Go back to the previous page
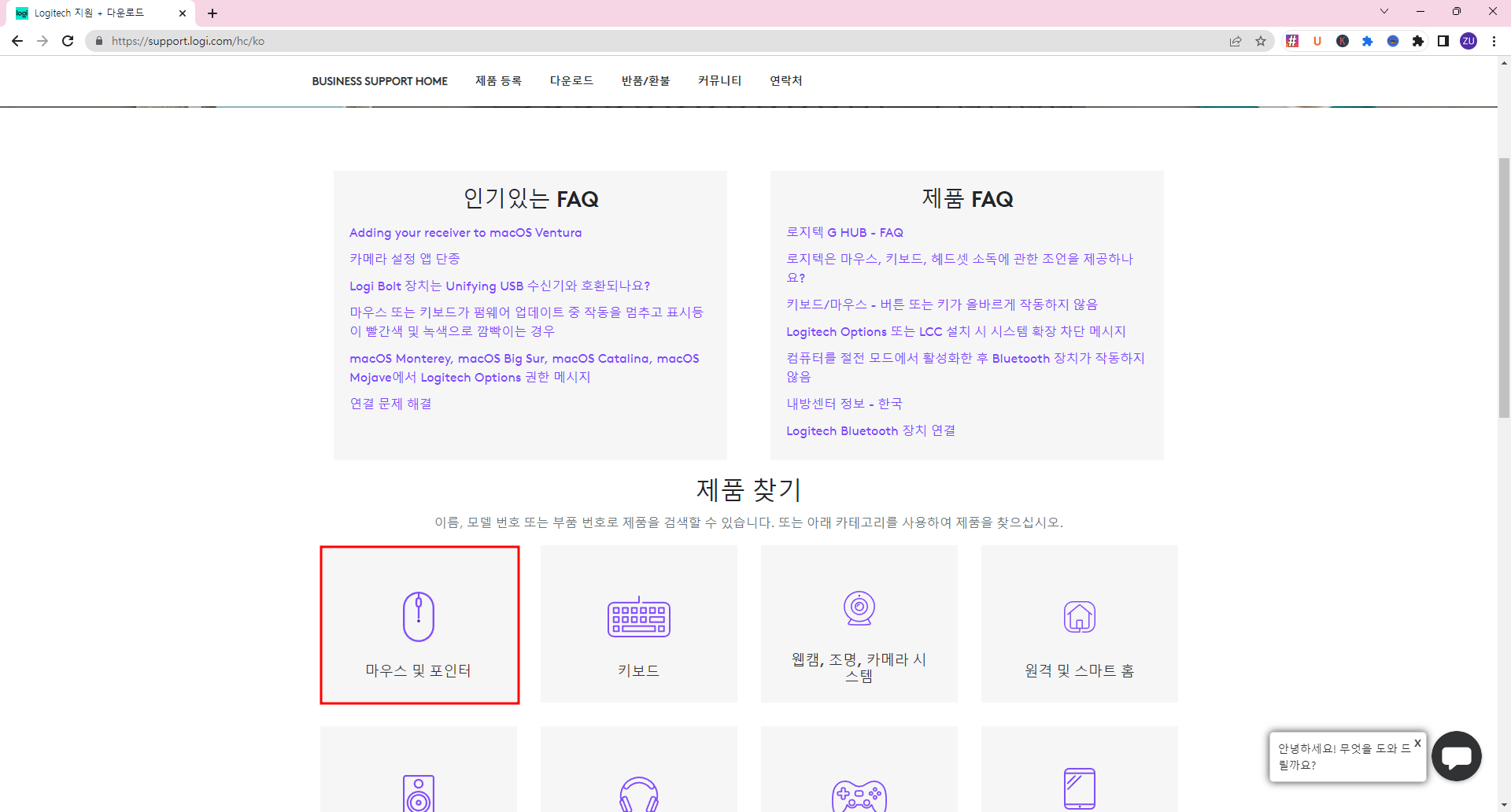 [x=17, y=41]
